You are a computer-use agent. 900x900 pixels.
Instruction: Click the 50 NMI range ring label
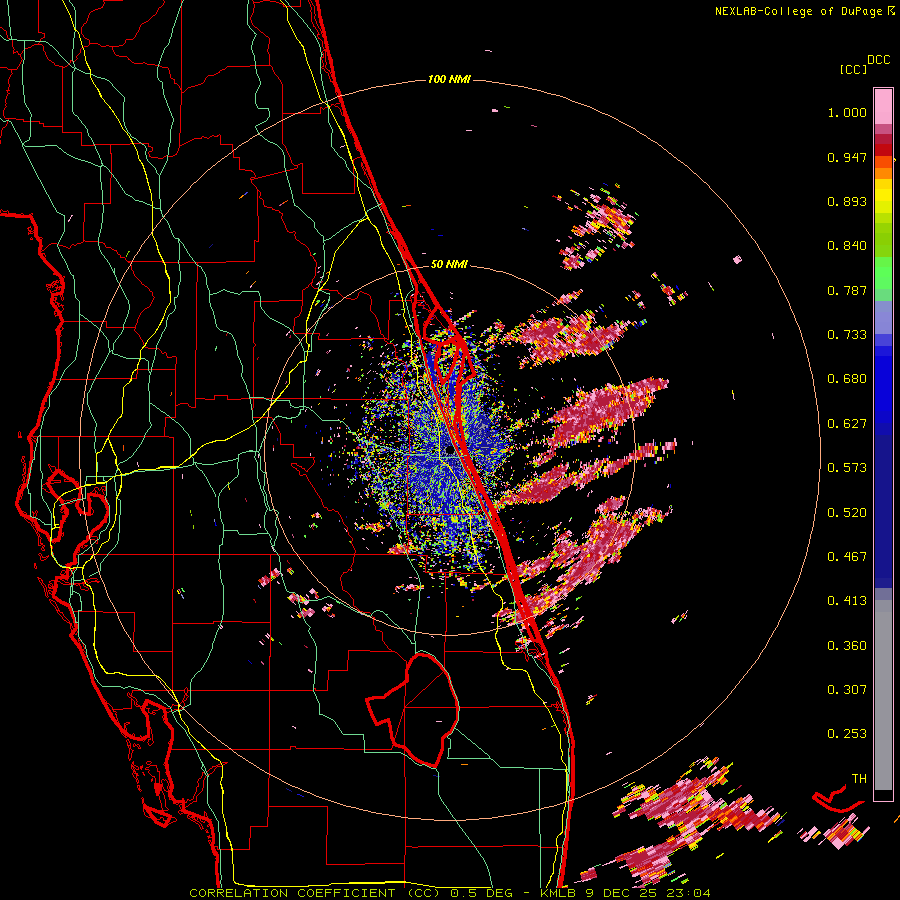click(x=449, y=265)
